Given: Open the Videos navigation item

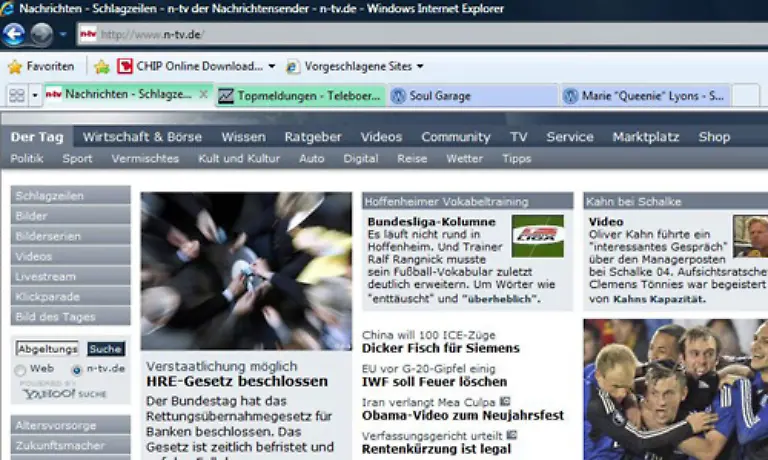Looking at the screenshot, I should click(x=381, y=137).
